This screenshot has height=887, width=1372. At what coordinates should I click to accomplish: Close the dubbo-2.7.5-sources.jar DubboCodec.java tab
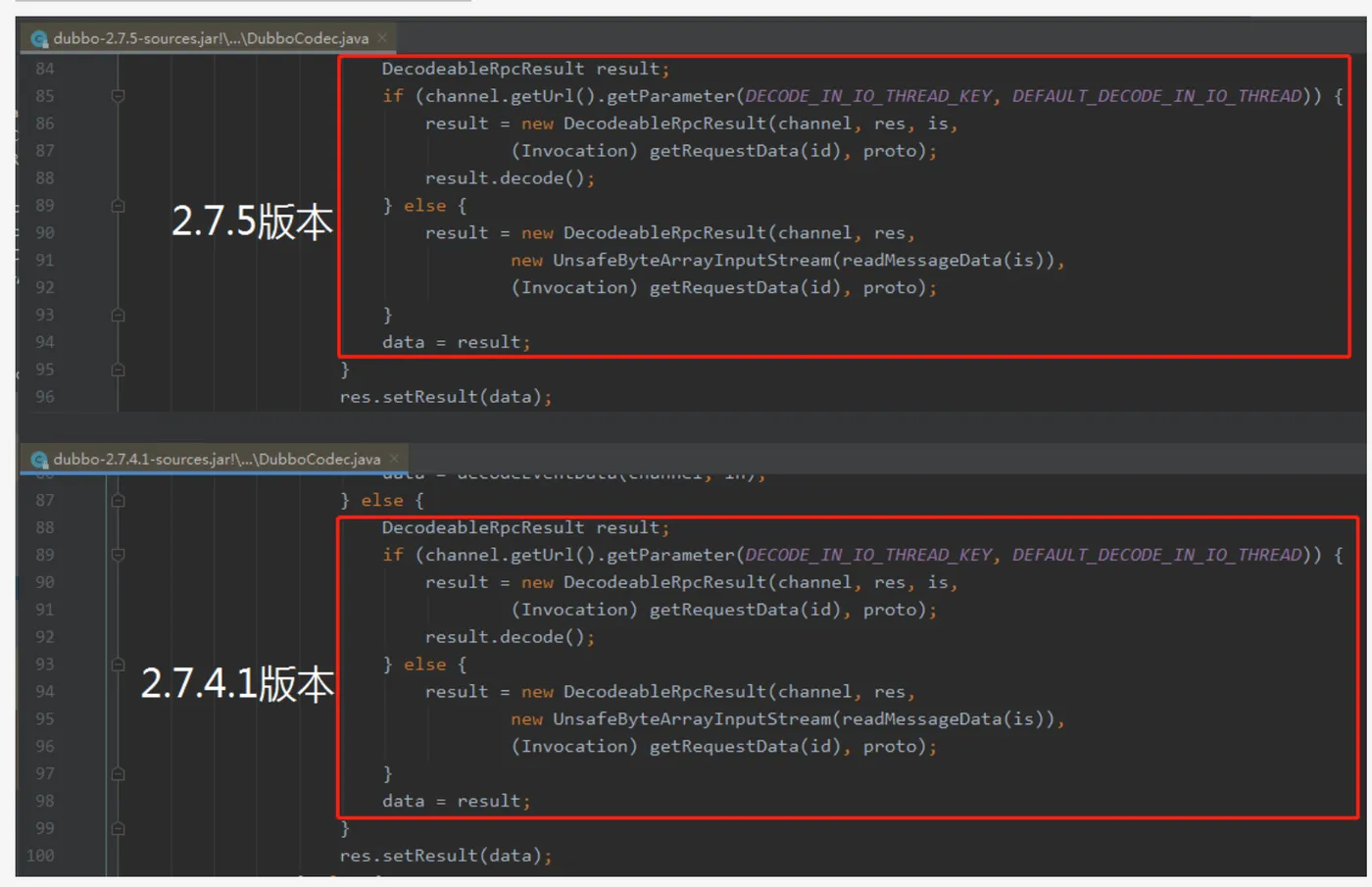tap(382, 38)
